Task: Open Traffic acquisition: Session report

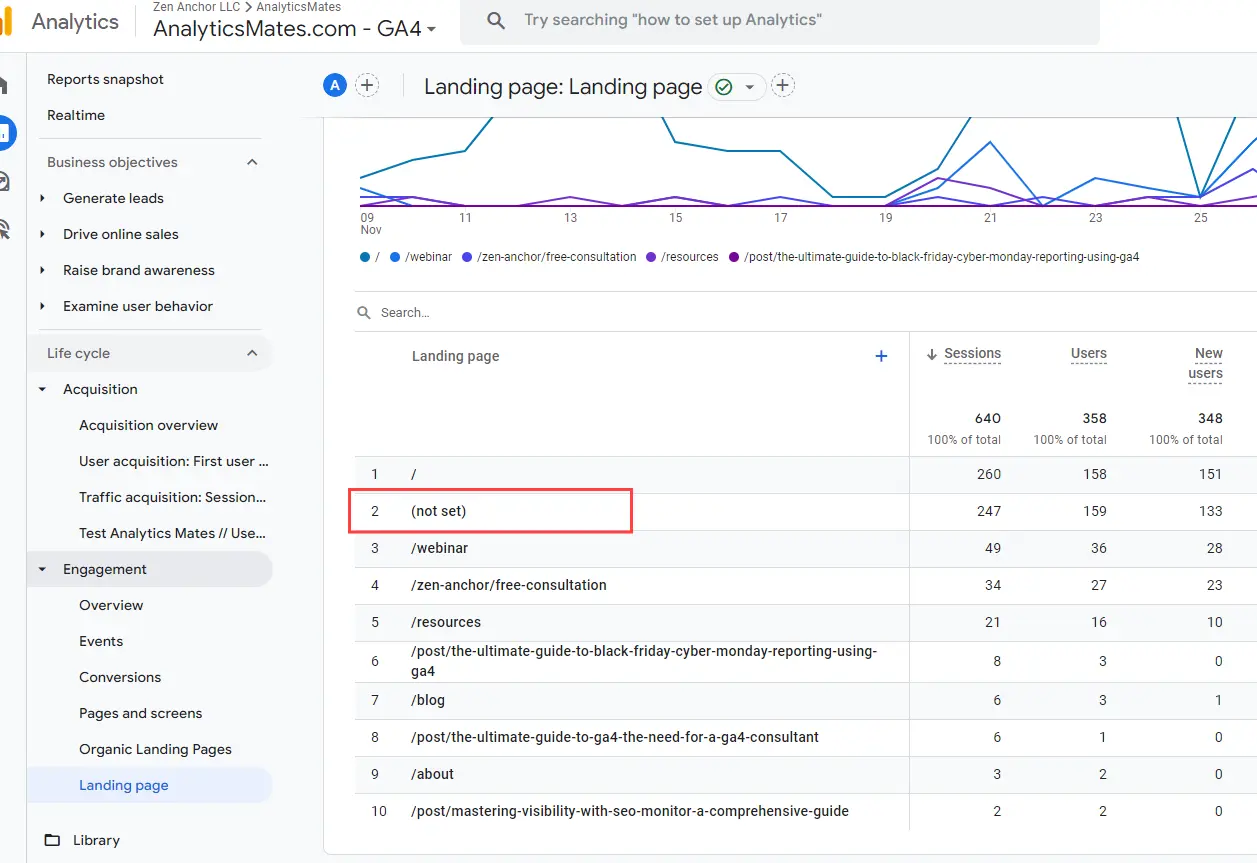Action: [x=173, y=497]
